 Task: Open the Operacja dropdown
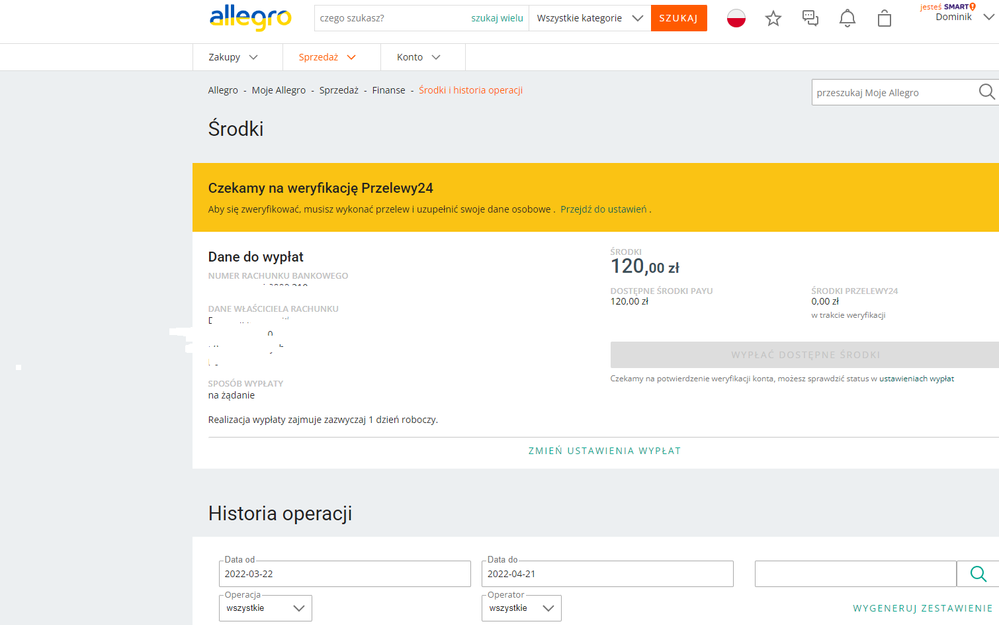coord(266,608)
